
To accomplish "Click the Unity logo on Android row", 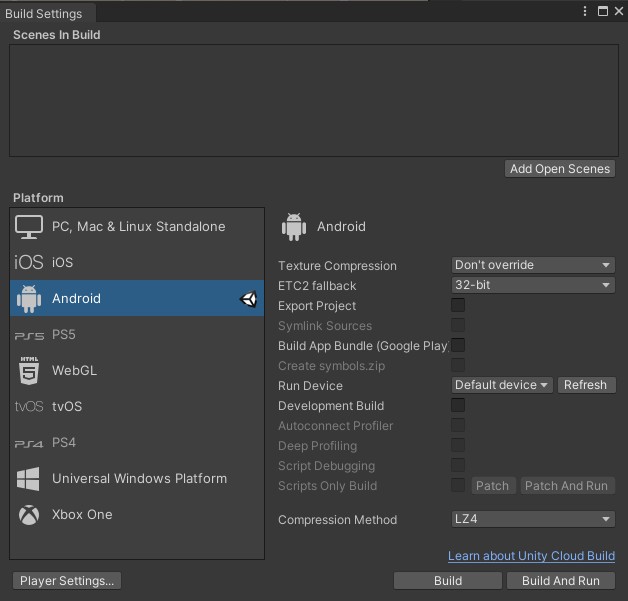I will 248,299.
